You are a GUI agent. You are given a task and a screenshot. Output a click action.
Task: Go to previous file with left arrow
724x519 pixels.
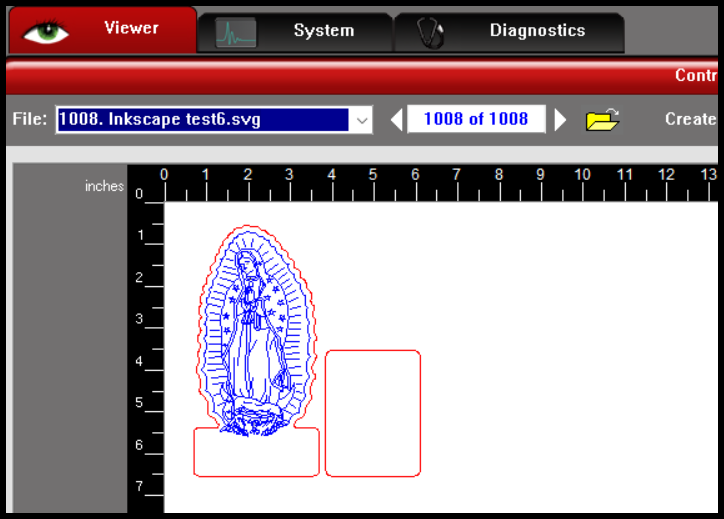(396, 120)
